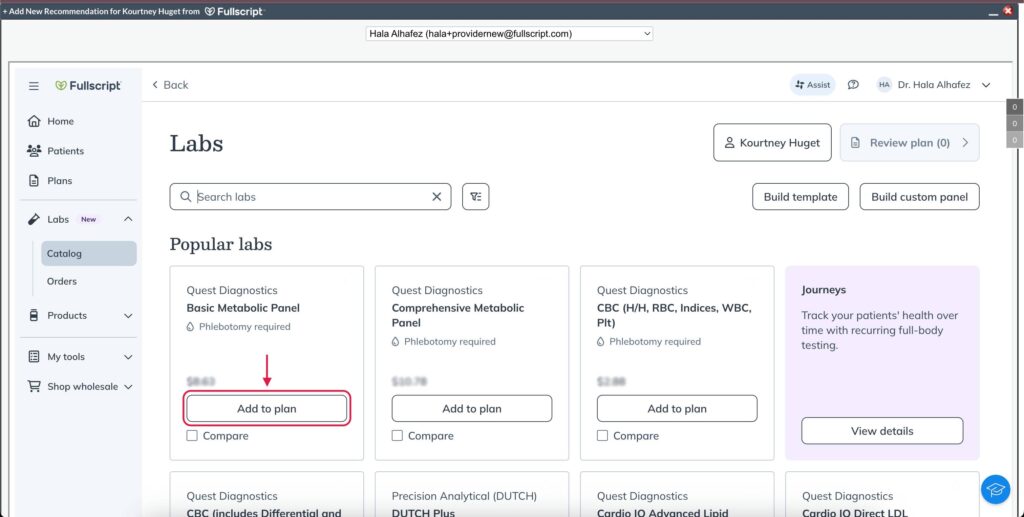Open Orders under Labs
Viewport: 1024px width, 517px height.
tap(62, 281)
